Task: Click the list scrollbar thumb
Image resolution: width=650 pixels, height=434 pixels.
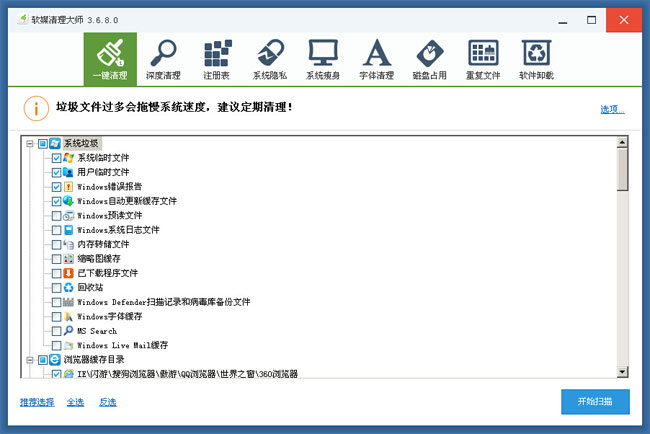Action: pos(622,170)
